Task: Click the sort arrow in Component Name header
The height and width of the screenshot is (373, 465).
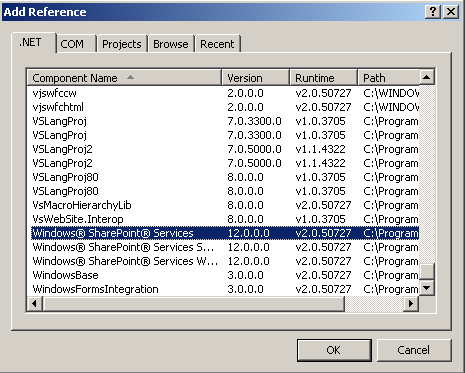Action: coord(130,77)
